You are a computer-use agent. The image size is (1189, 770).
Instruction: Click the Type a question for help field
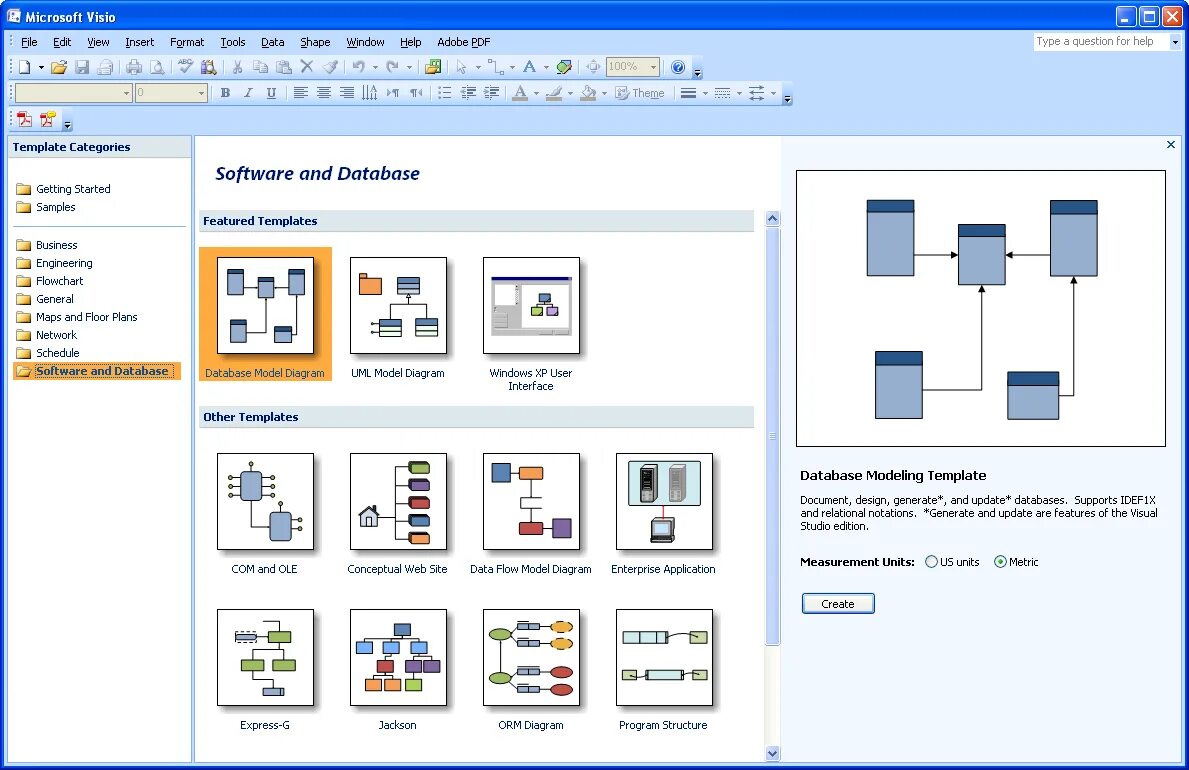pos(1101,42)
